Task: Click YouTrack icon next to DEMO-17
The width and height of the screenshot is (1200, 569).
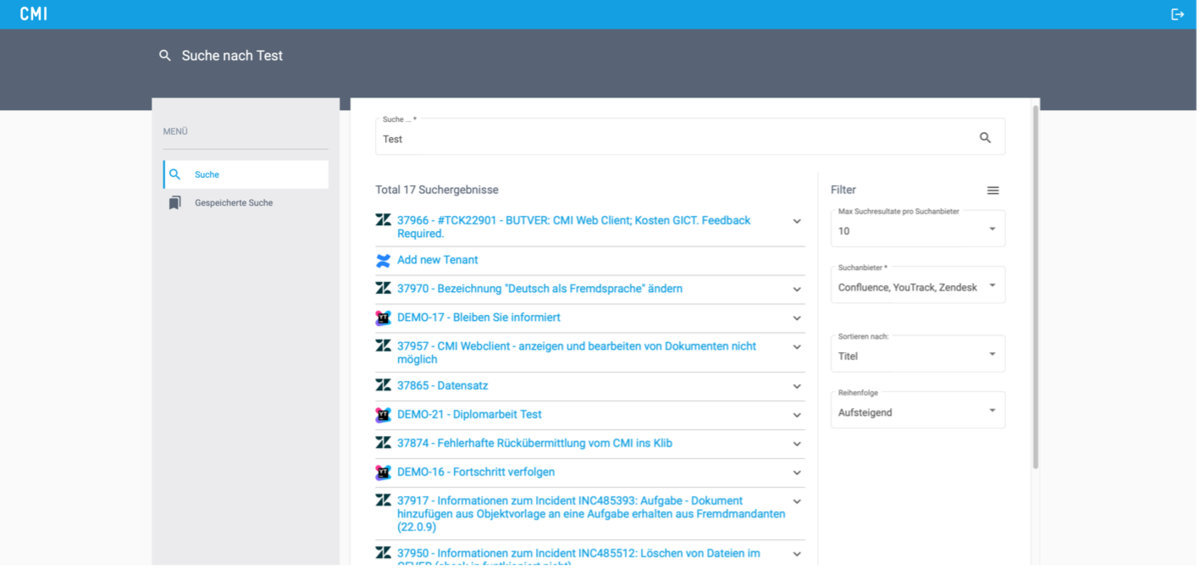Action: 383,318
